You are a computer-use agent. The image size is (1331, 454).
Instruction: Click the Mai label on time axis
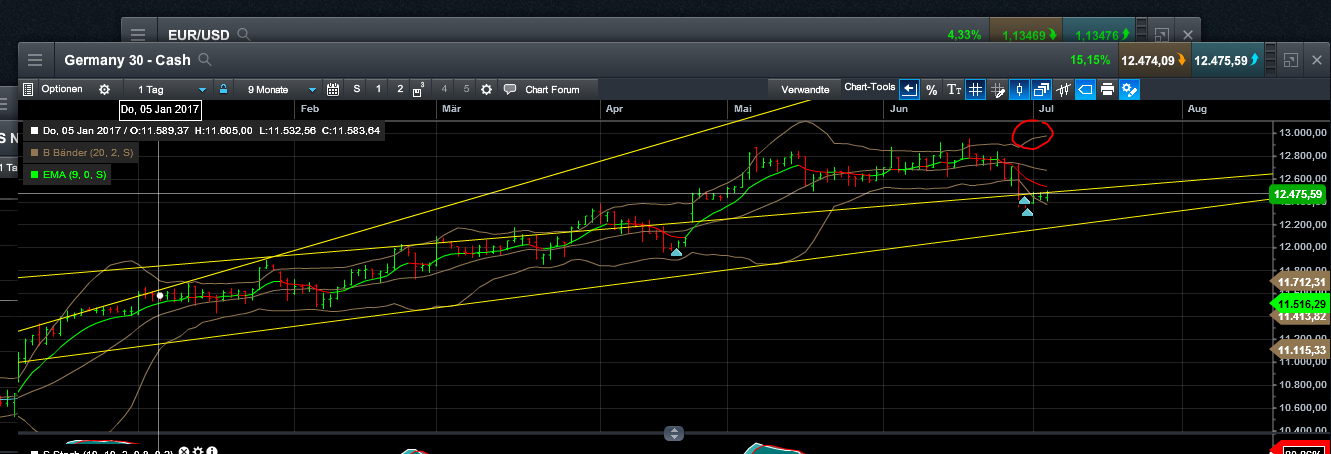(x=743, y=108)
